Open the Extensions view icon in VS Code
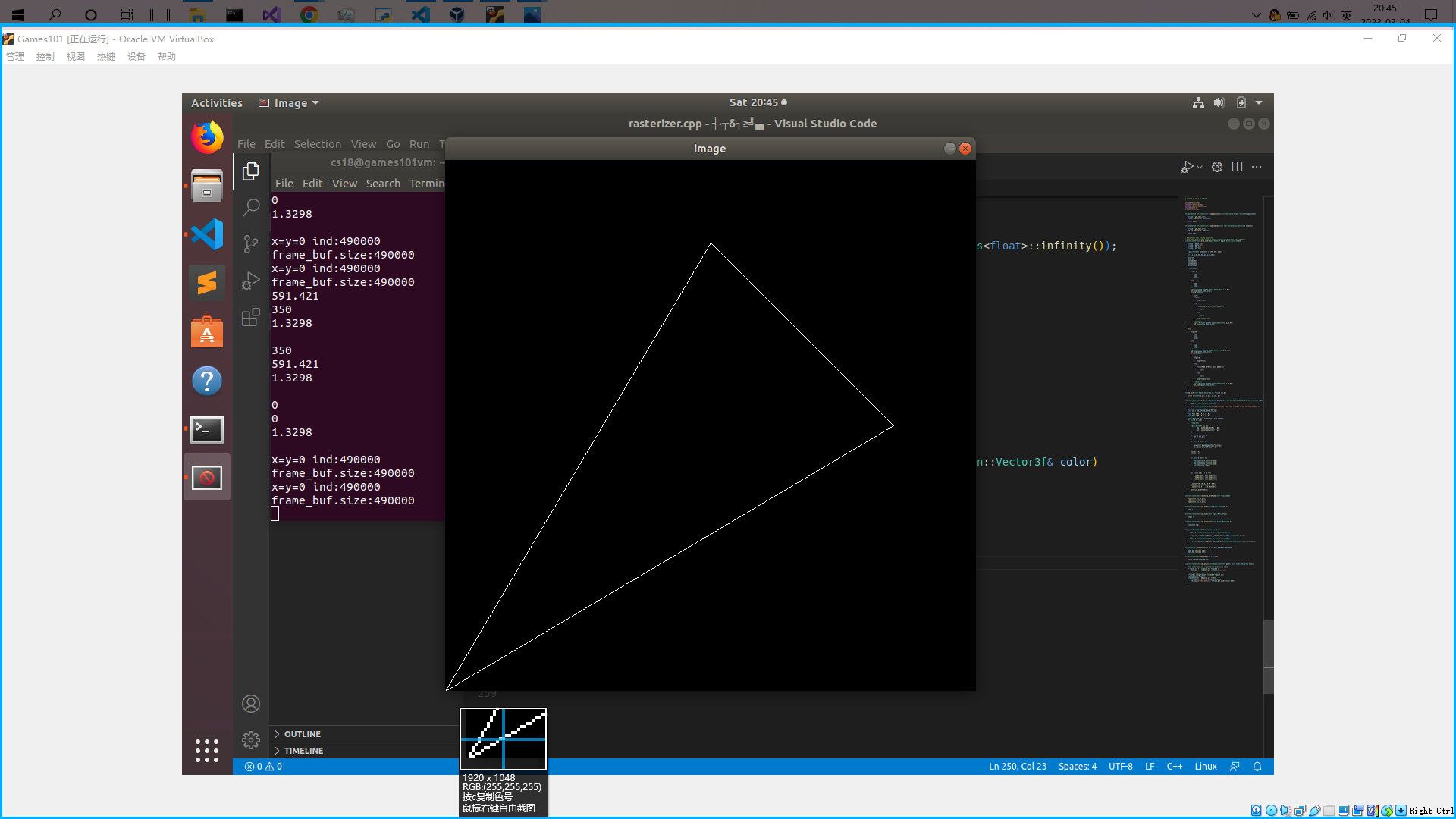1456x819 pixels. click(251, 317)
